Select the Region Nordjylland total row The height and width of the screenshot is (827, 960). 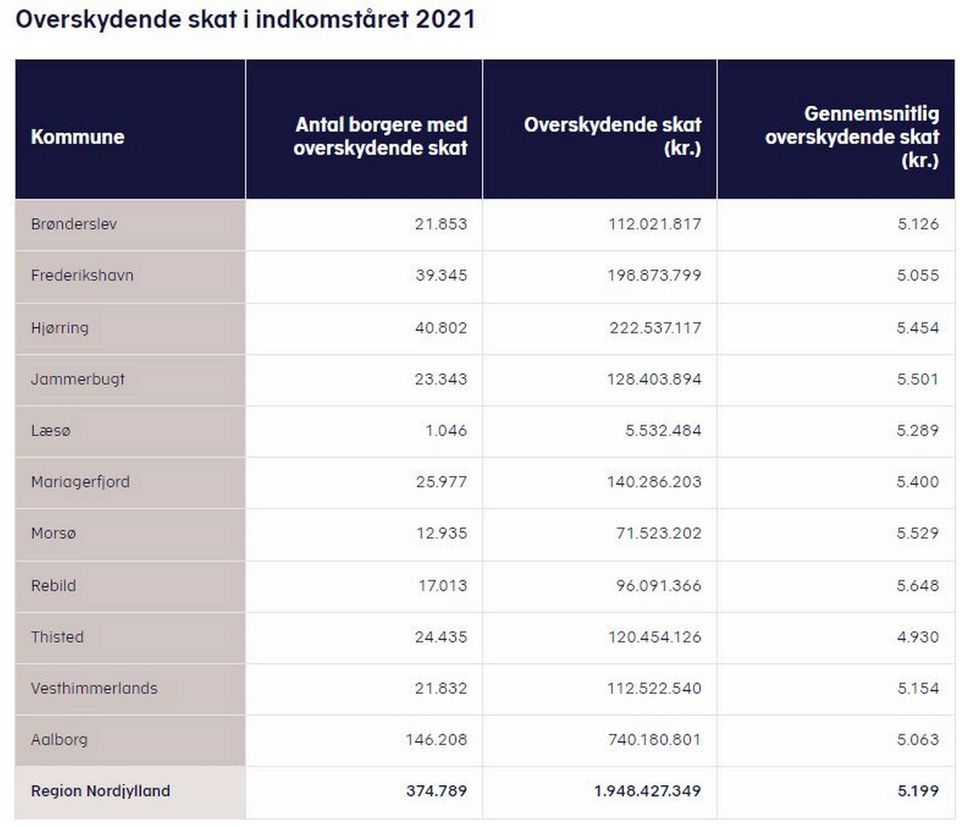click(x=484, y=791)
